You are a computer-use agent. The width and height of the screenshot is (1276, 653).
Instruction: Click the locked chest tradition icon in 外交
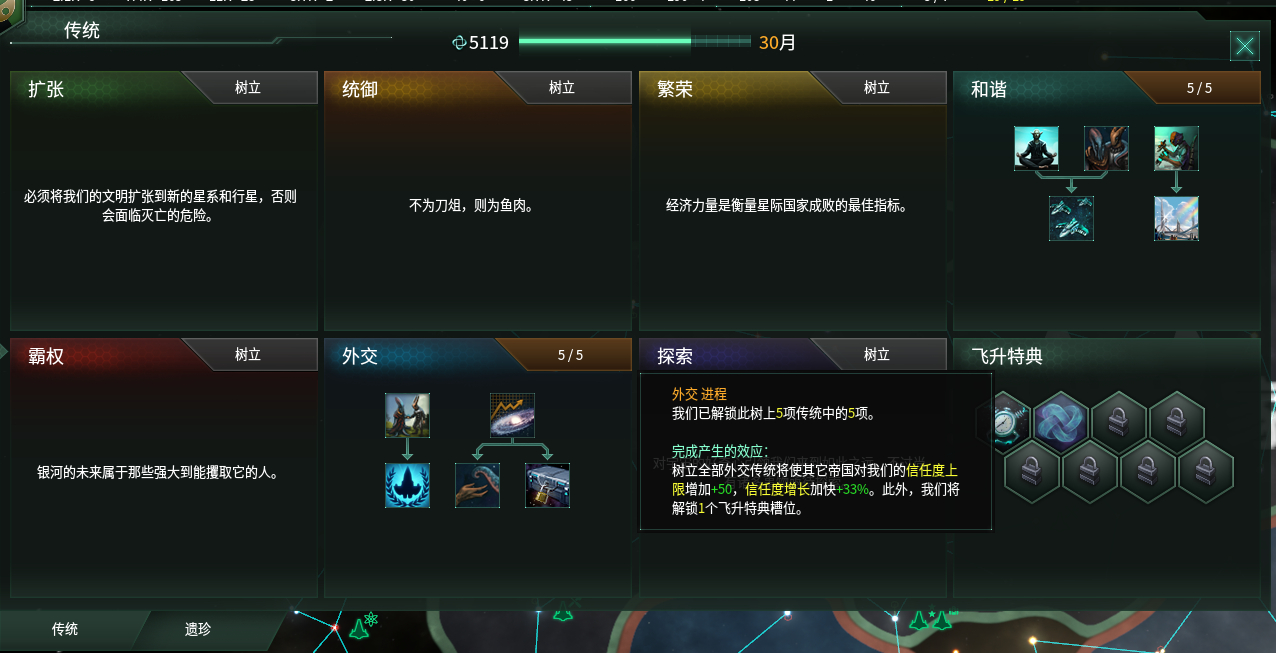(x=547, y=485)
